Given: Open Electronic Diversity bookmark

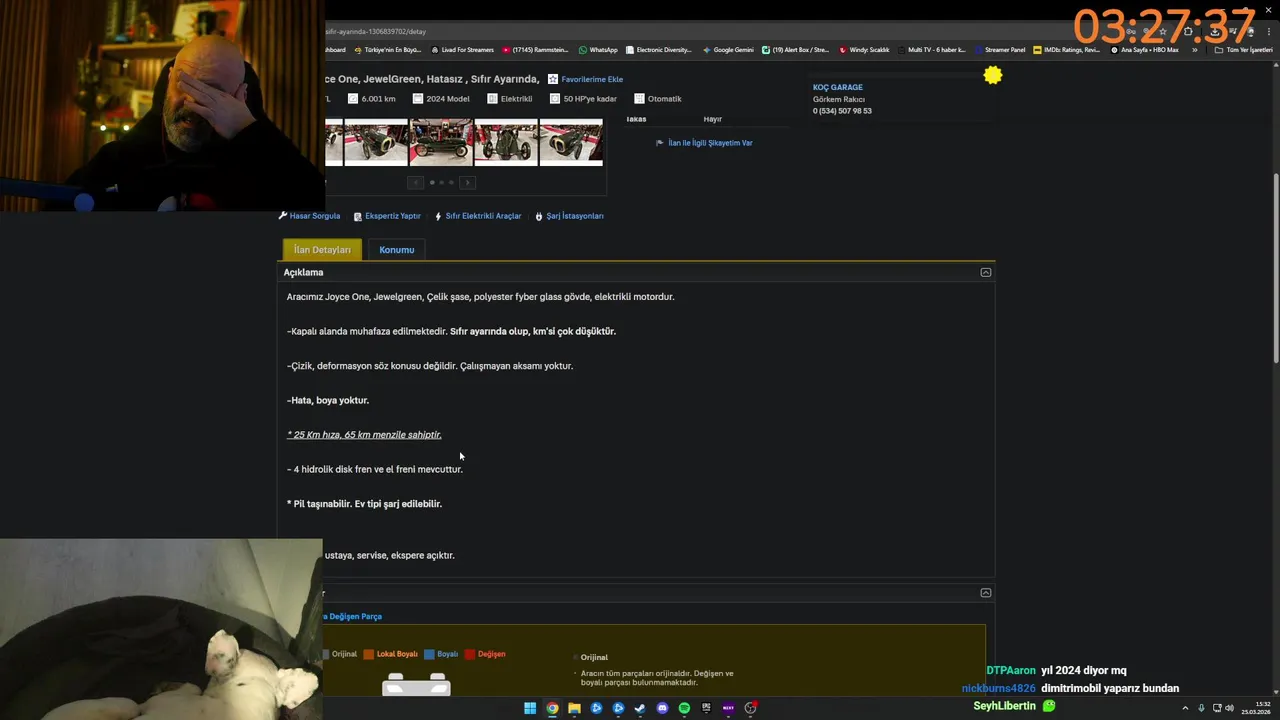Looking at the screenshot, I should 658,50.
